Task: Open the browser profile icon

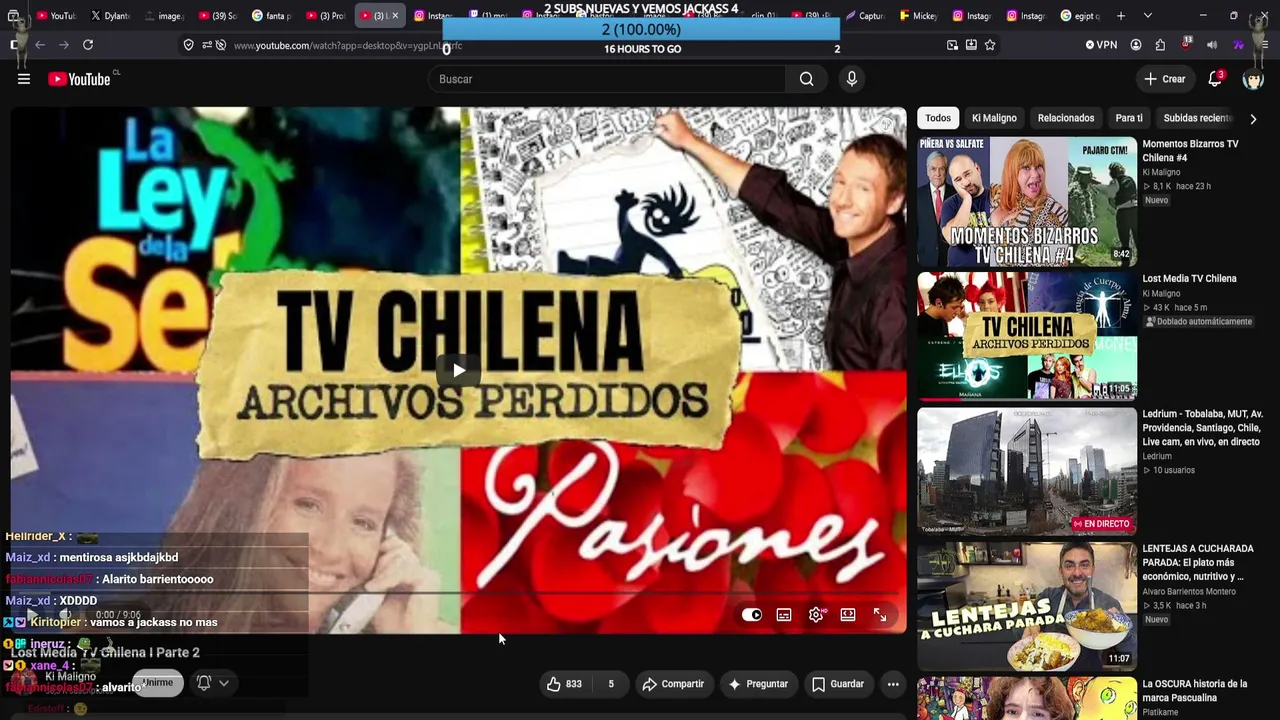Action: [1136, 45]
